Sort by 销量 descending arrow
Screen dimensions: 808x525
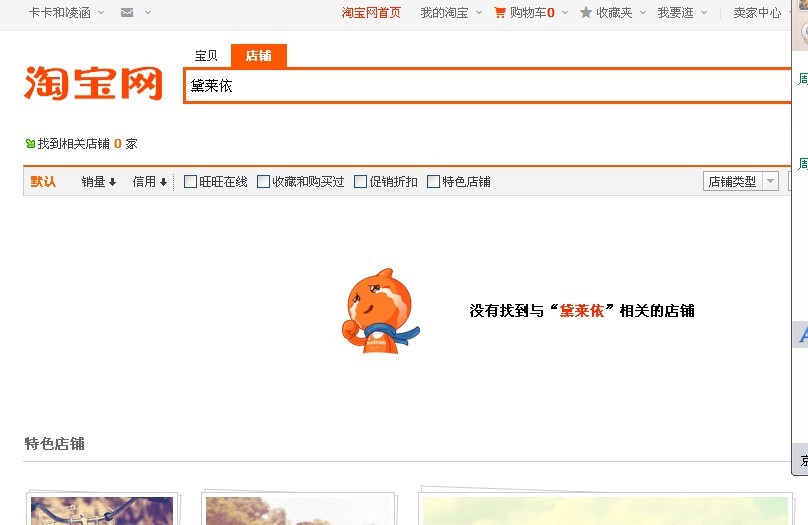point(112,182)
